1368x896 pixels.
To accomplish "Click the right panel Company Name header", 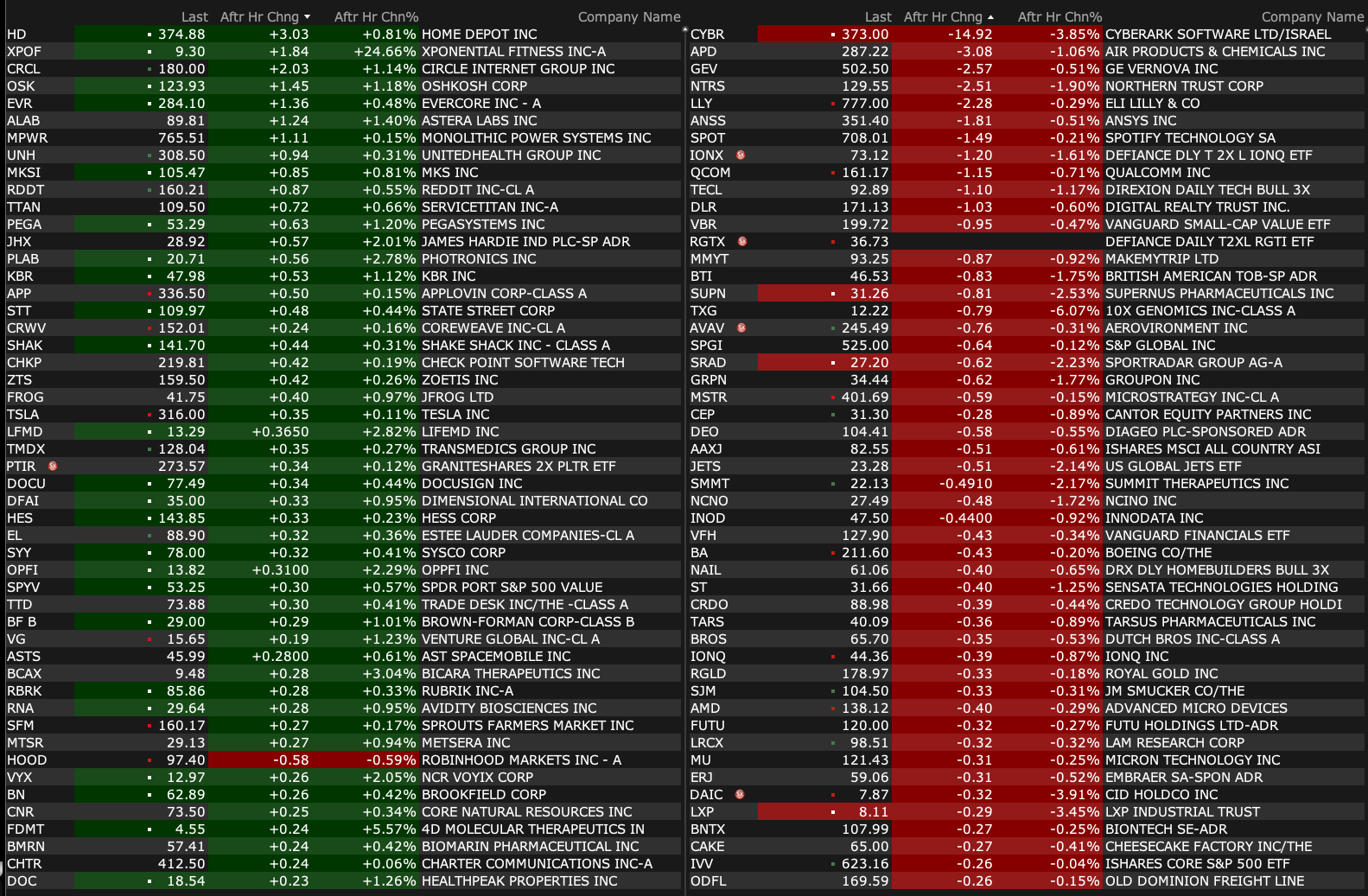I will (1312, 17).
